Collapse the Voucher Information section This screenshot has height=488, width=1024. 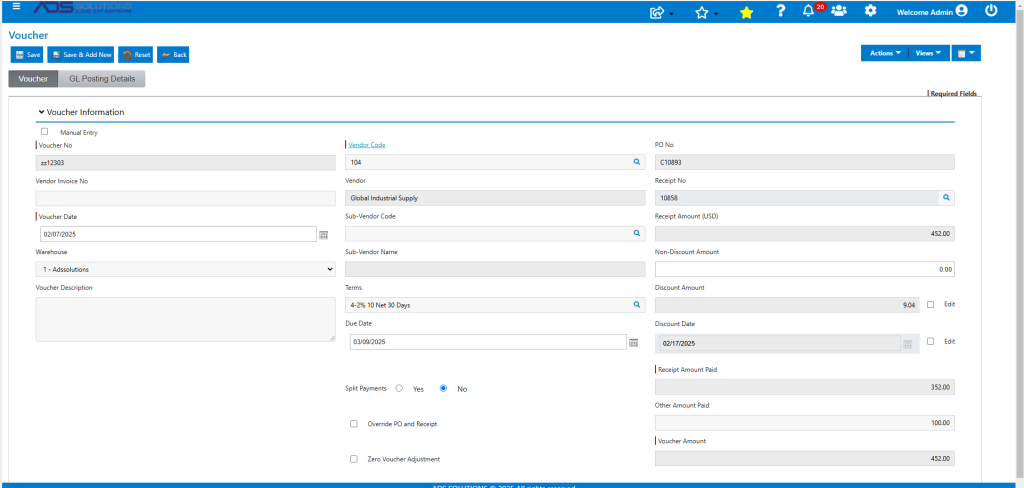tap(42, 112)
